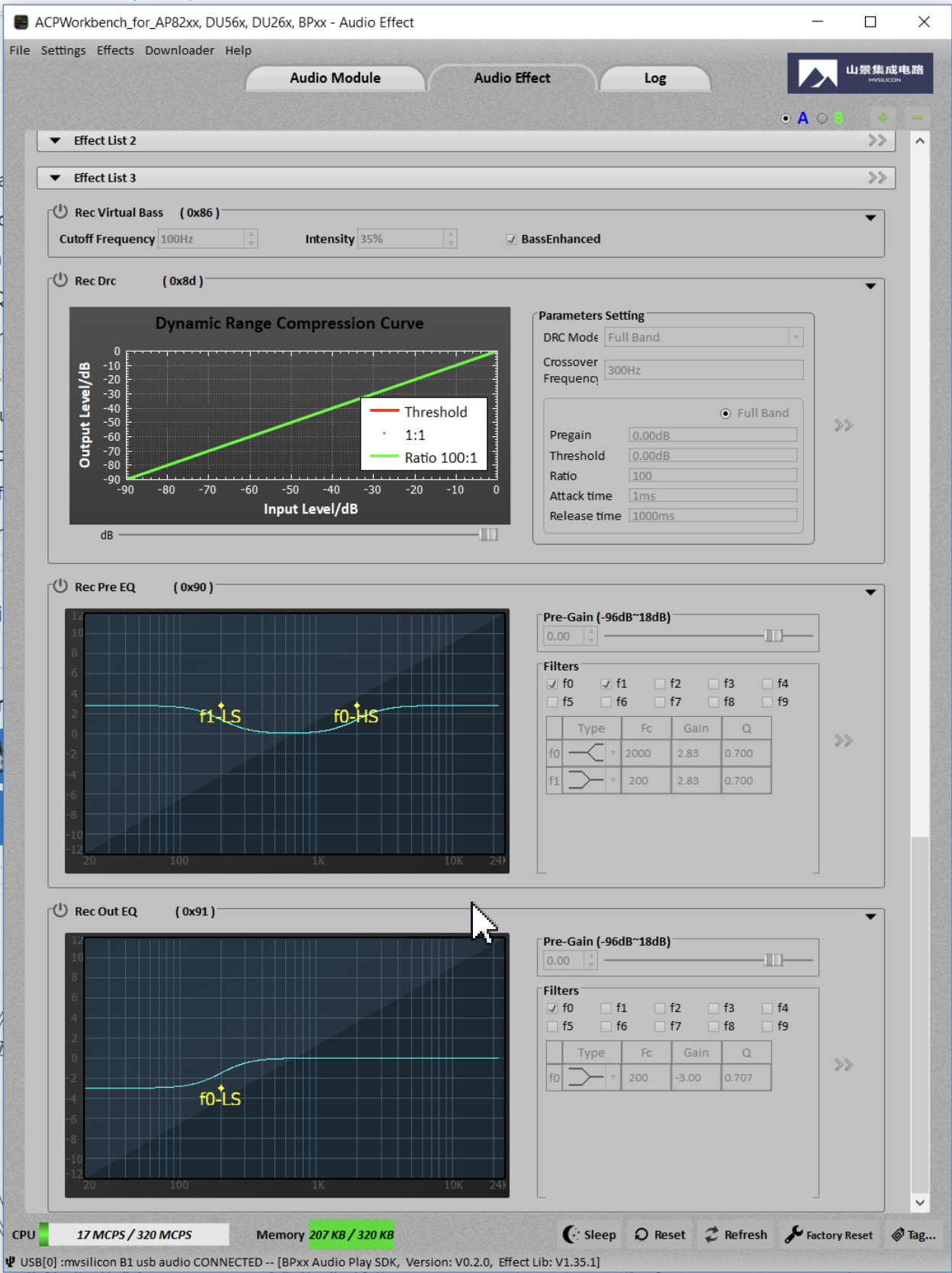Viewport: 952px width, 1273px height.
Task: Switch to Audio Module tab
Action: [x=335, y=78]
